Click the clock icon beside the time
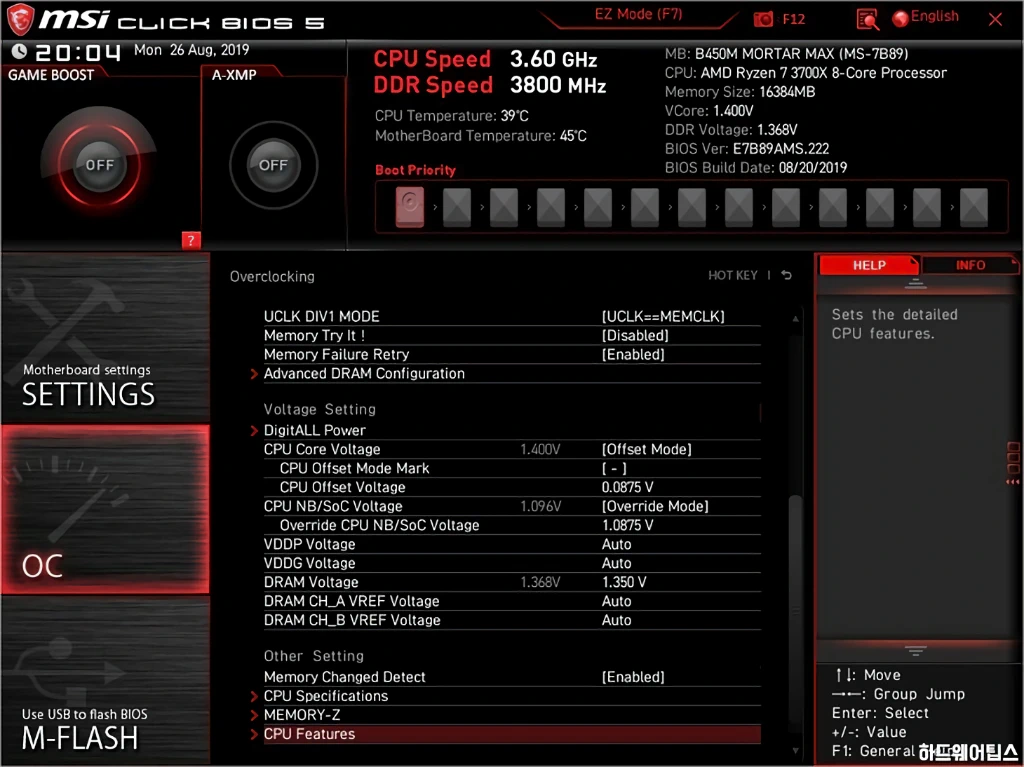 (20, 51)
